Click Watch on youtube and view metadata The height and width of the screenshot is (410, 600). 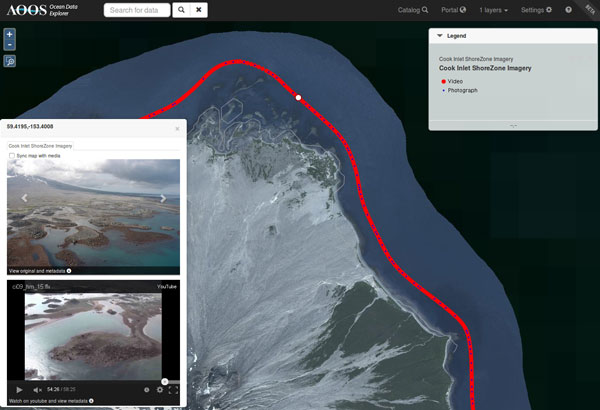click(x=50, y=400)
